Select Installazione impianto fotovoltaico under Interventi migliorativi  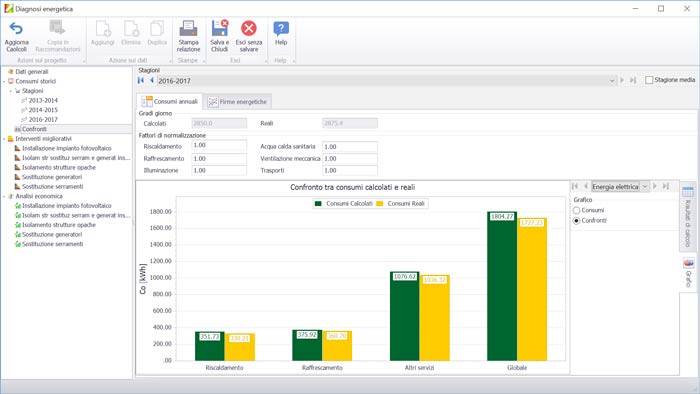click(67, 148)
